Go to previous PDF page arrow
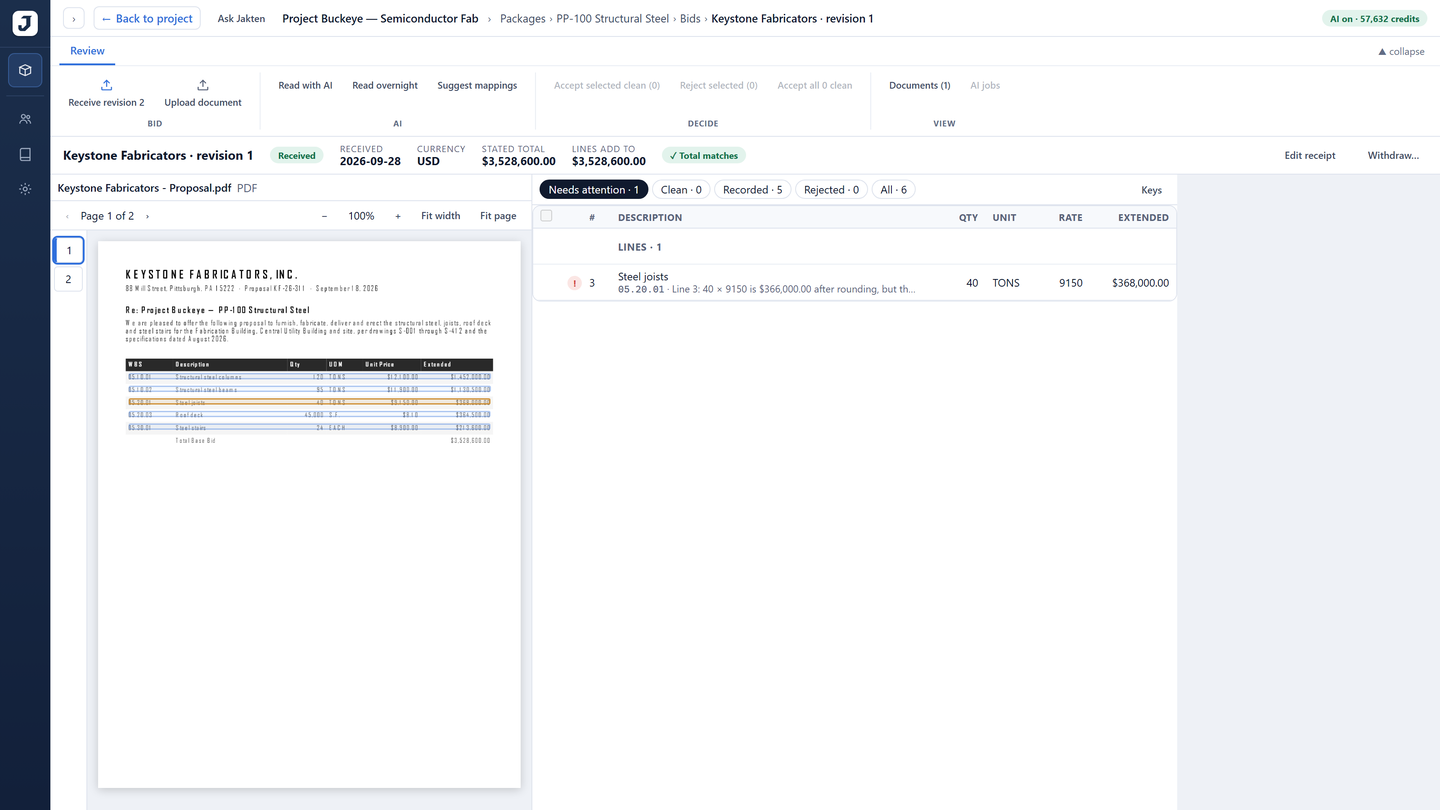The height and width of the screenshot is (810, 1440). click(68, 216)
